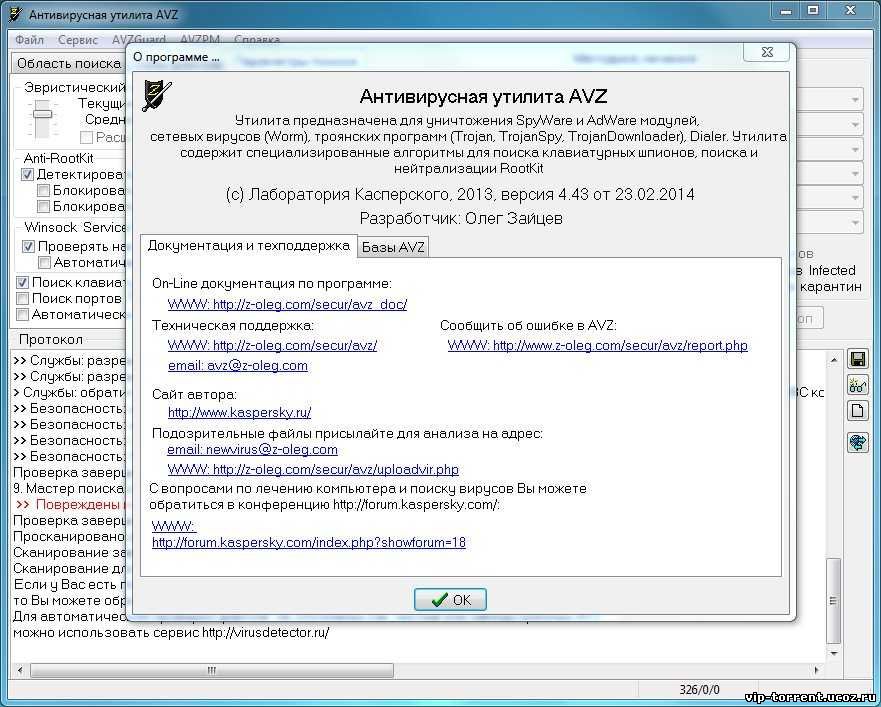Image resolution: width=881 pixels, height=707 pixels.
Task: Click the horizontal scrollbar thumb of protocol
Action: pyautogui.click(x=212, y=670)
